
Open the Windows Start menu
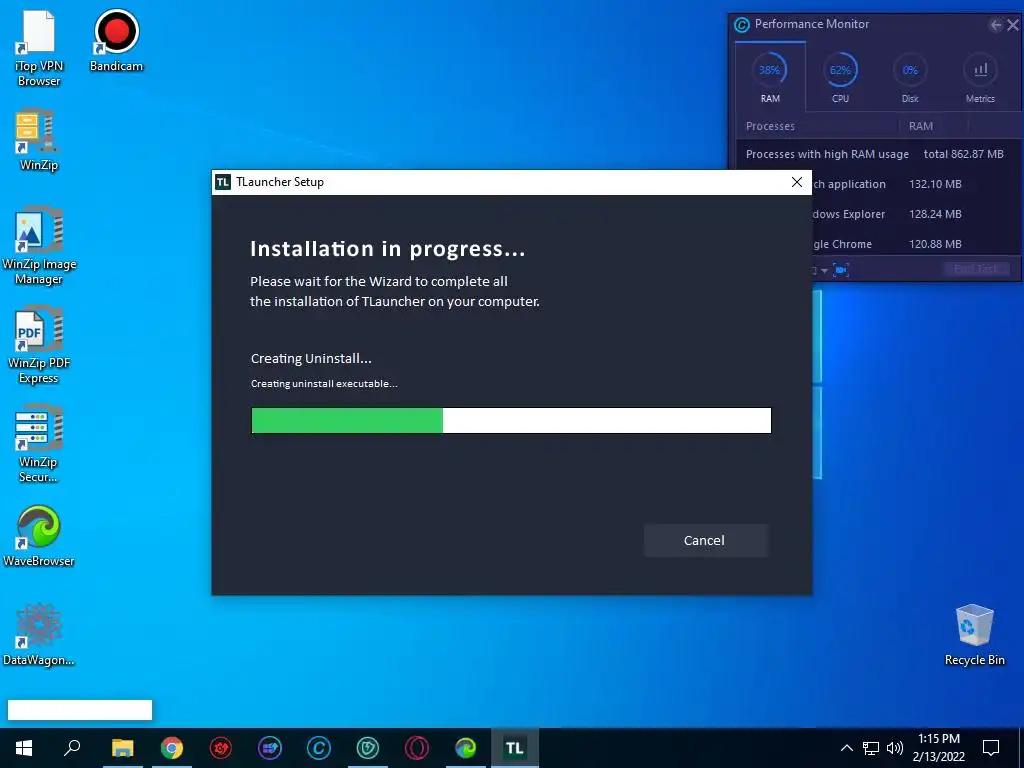tap(24, 748)
